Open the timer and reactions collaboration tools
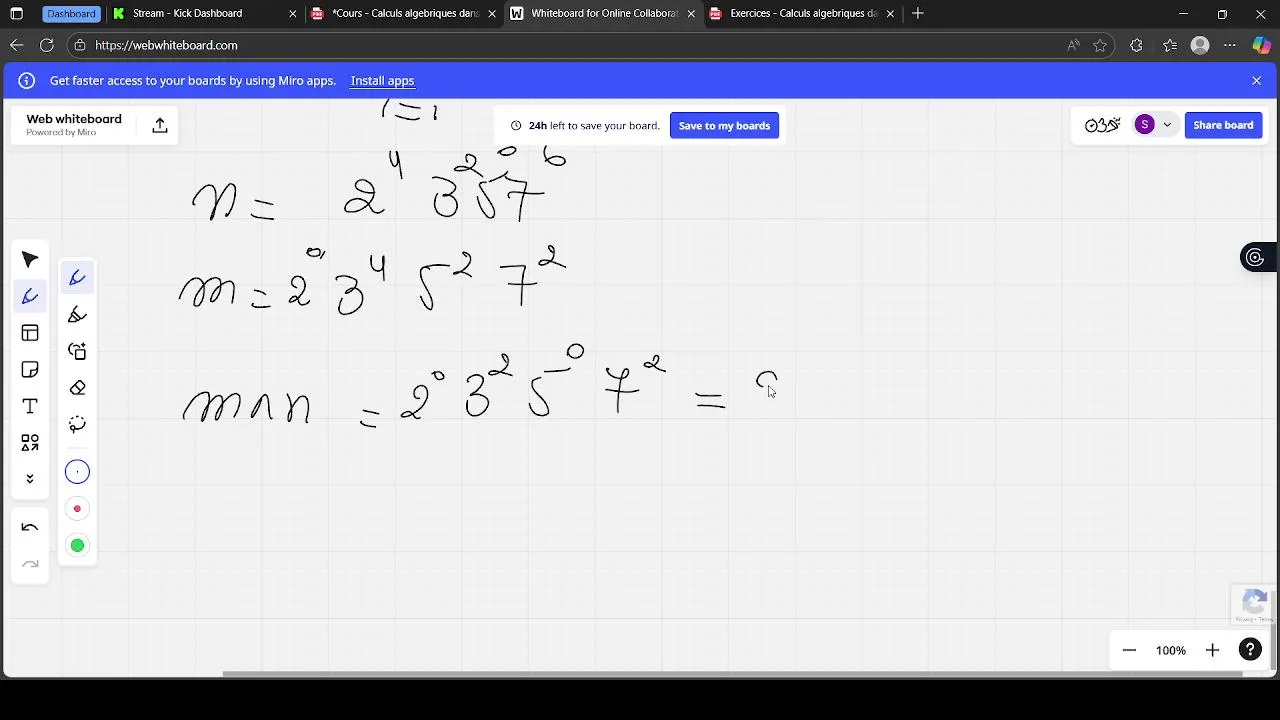Image resolution: width=1280 pixels, height=720 pixels. pos(1102,125)
